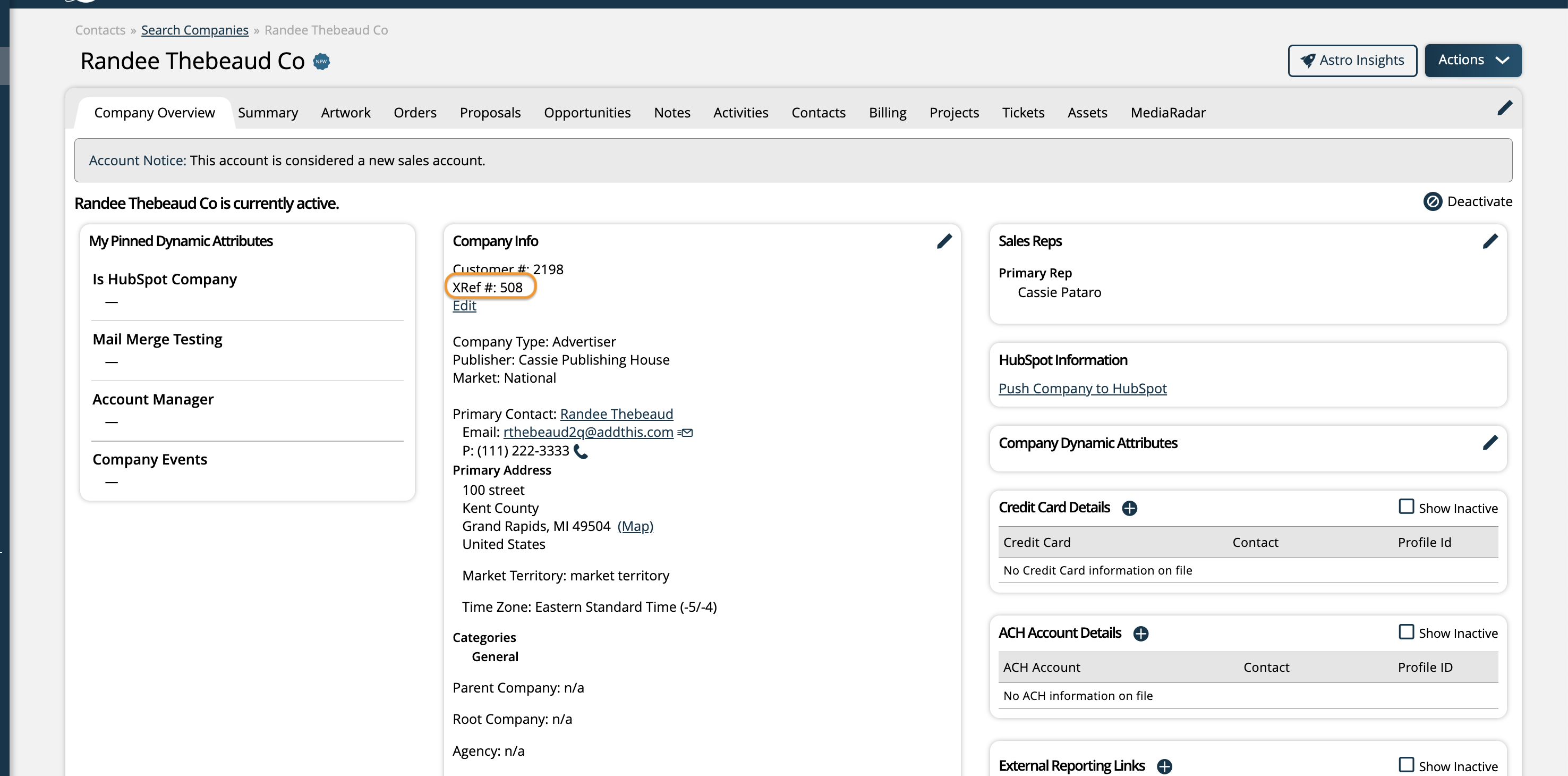Select the Projects tab

954,113
